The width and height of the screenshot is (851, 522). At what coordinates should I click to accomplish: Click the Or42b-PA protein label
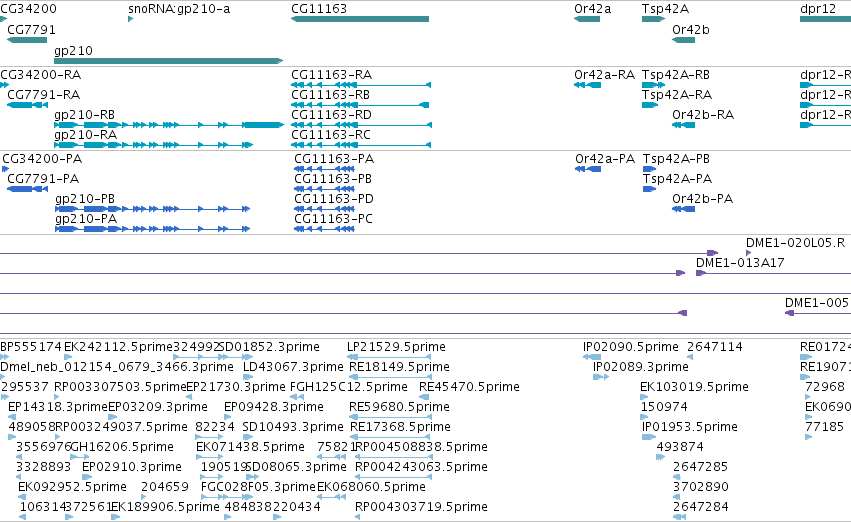pos(702,199)
